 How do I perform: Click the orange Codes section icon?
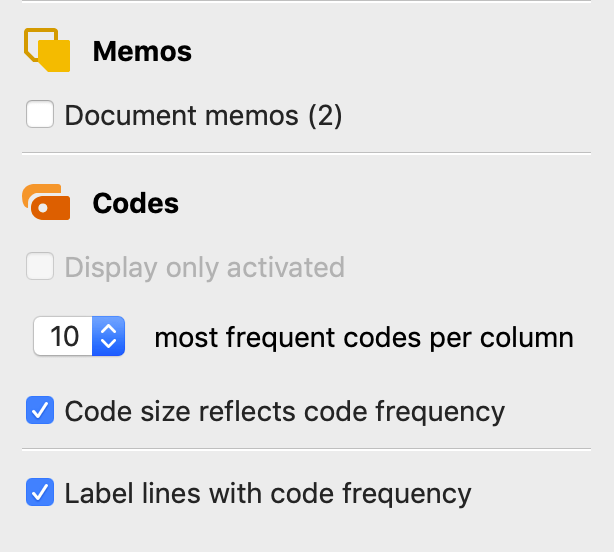click(x=46, y=202)
